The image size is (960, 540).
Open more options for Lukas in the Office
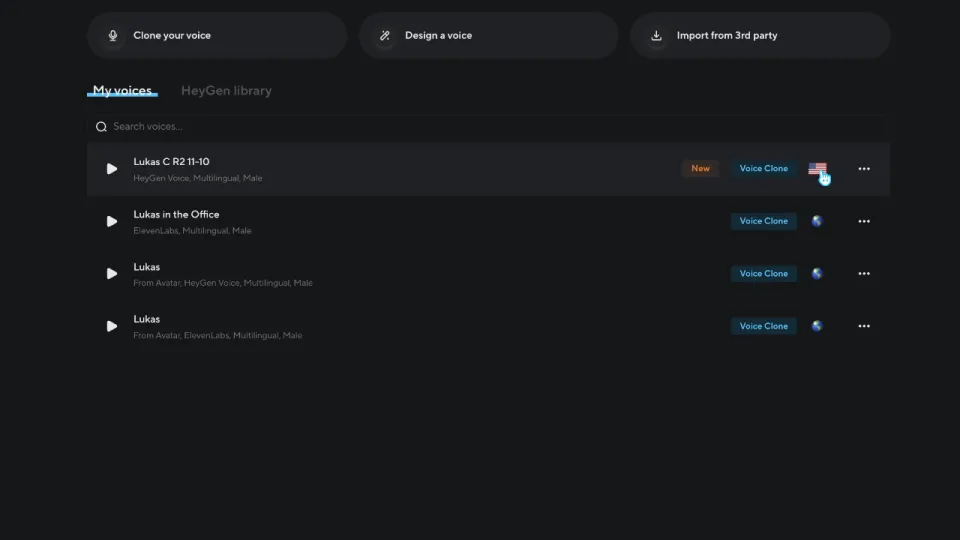coord(864,221)
